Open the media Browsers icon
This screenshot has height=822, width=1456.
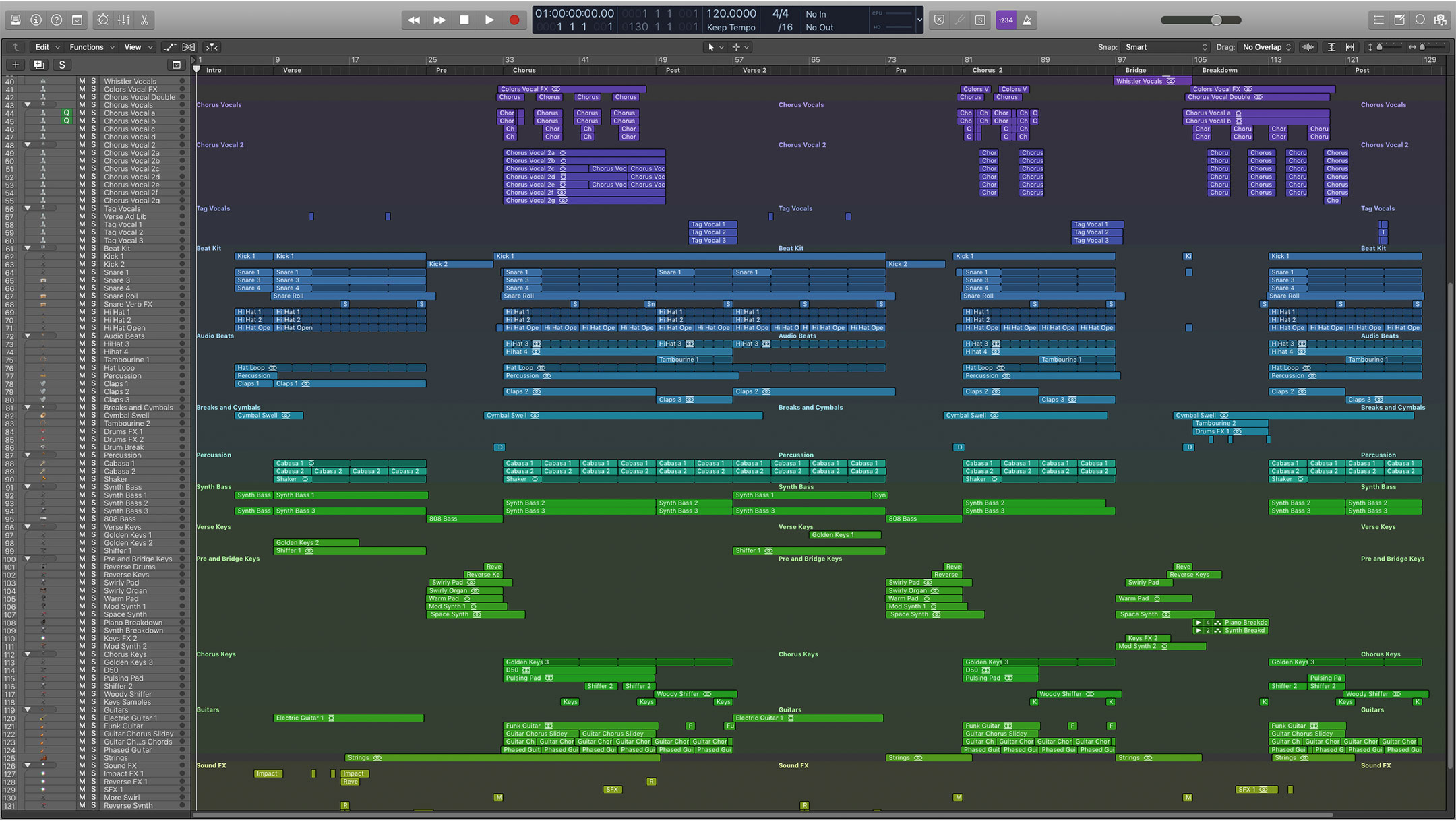pos(1440,20)
